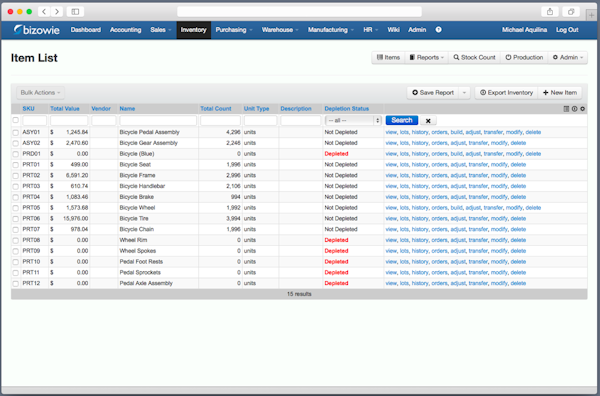Select the PRT06 Bicycle Tire checkbox

point(16,219)
